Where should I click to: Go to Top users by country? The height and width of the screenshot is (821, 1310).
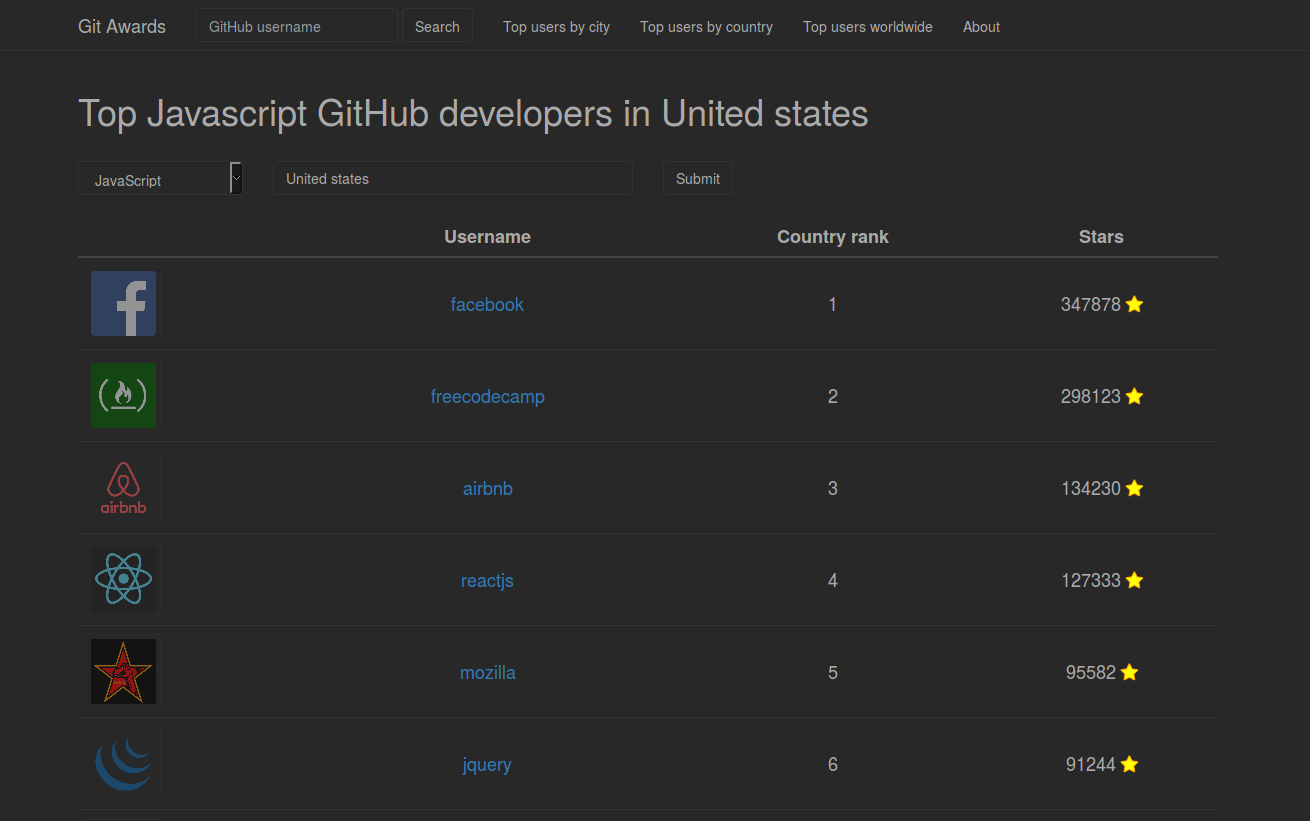[x=706, y=27]
